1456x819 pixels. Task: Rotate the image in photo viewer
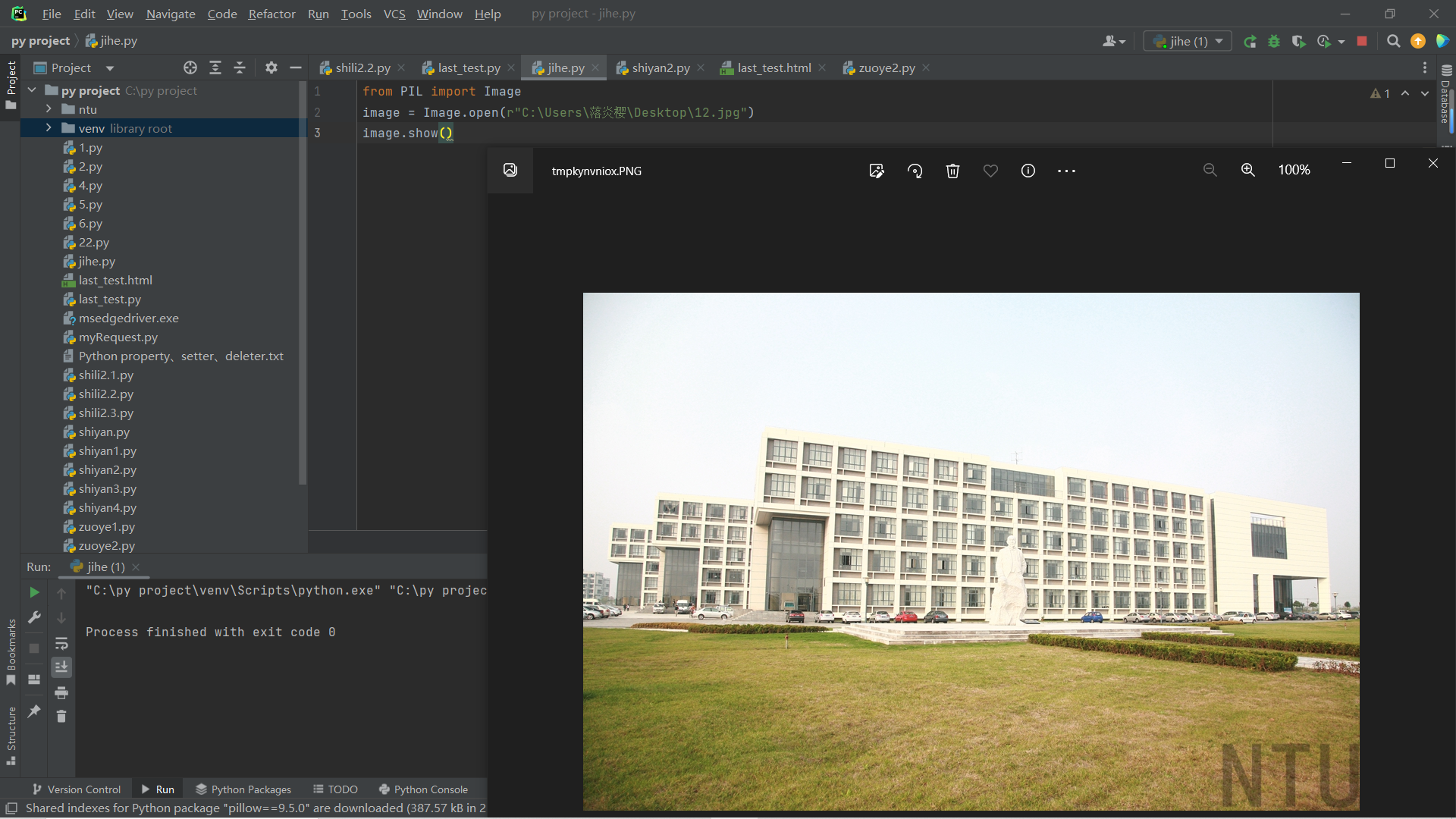pos(915,171)
